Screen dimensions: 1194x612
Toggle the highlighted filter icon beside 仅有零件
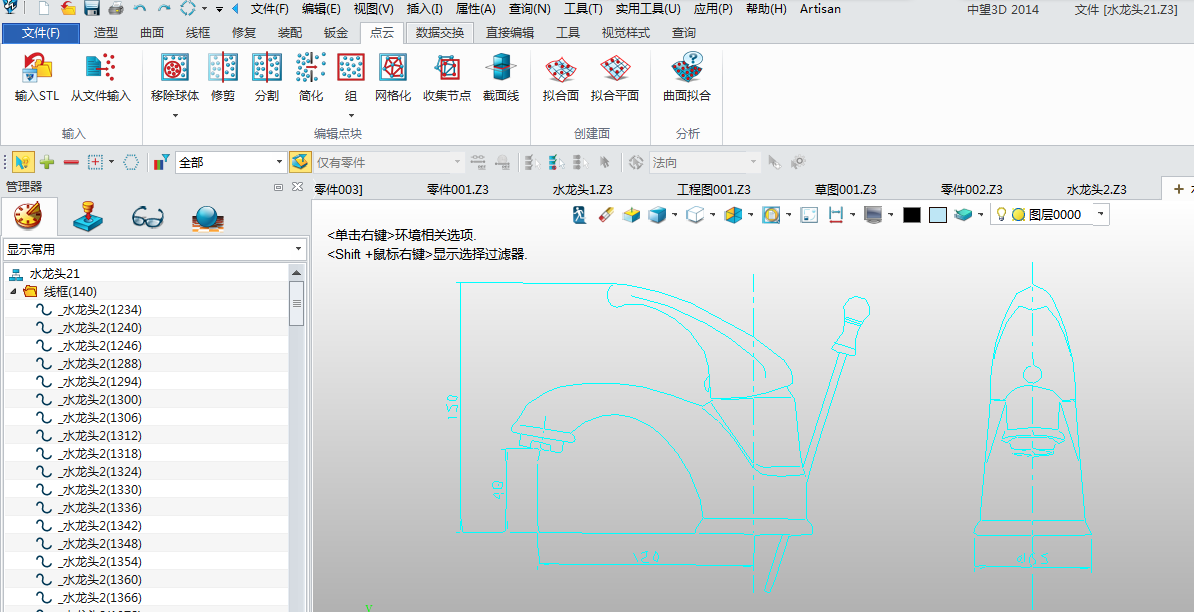pyautogui.click(x=300, y=162)
